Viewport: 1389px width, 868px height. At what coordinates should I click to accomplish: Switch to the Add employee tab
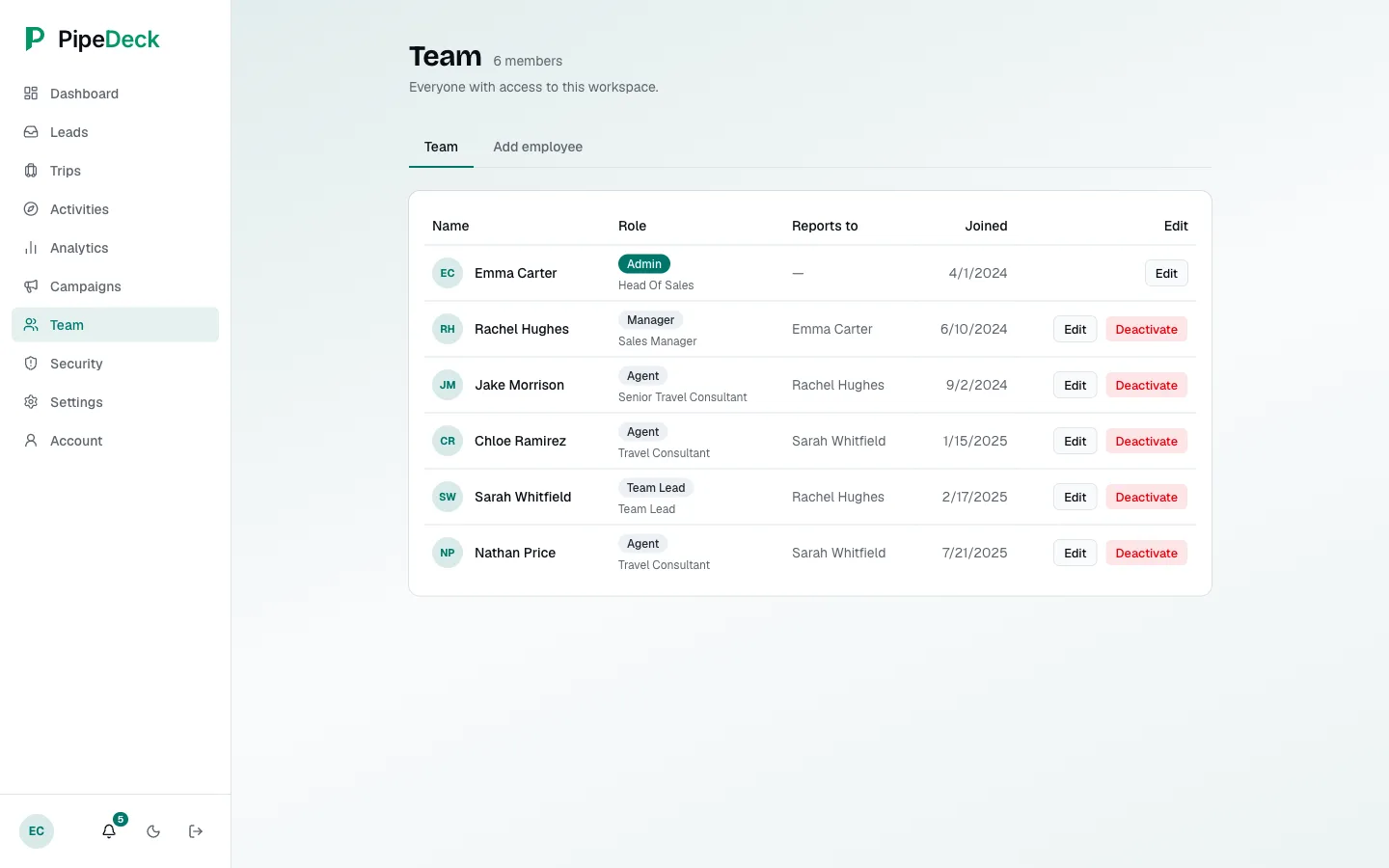(538, 147)
